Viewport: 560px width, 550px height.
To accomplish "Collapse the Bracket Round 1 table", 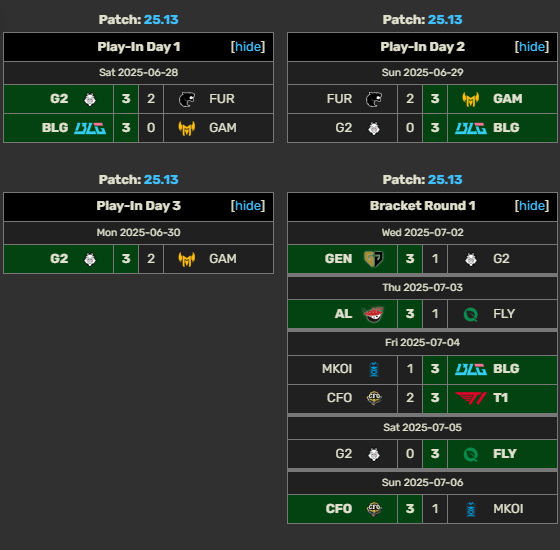I will (x=532, y=206).
